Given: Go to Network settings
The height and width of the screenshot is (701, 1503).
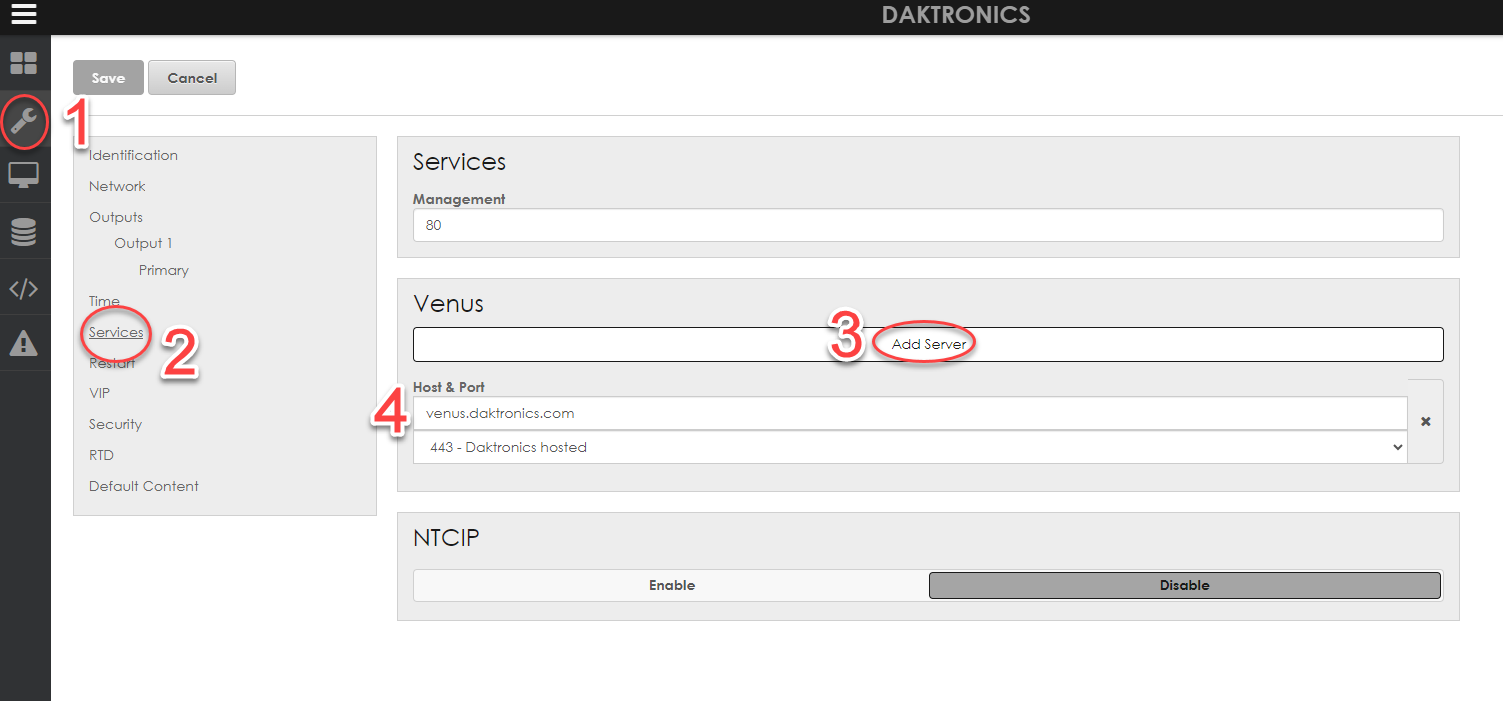Looking at the screenshot, I should pyautogui.click(x=117, y=186).
